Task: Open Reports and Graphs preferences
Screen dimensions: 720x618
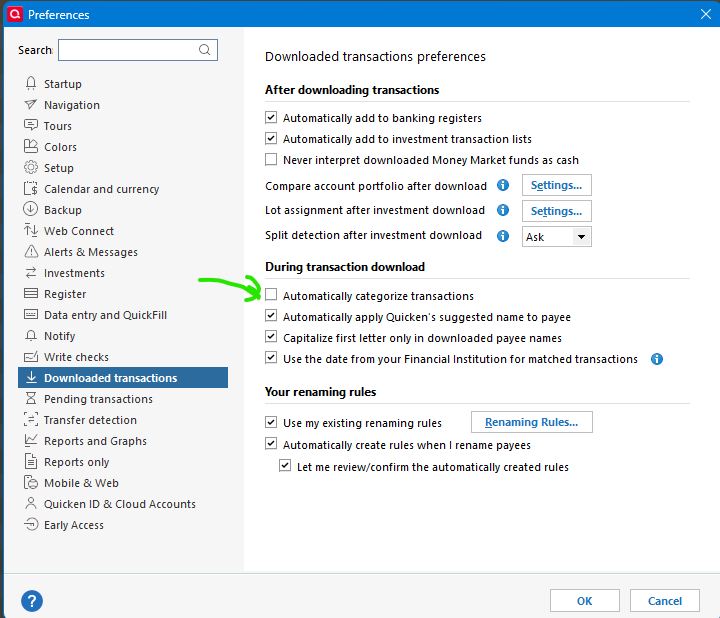Action: (95, 441)
